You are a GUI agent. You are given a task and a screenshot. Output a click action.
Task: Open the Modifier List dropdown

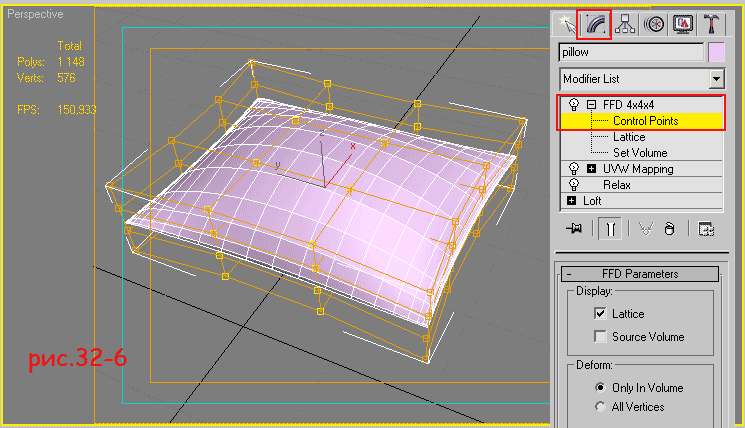tap(716, 79)
